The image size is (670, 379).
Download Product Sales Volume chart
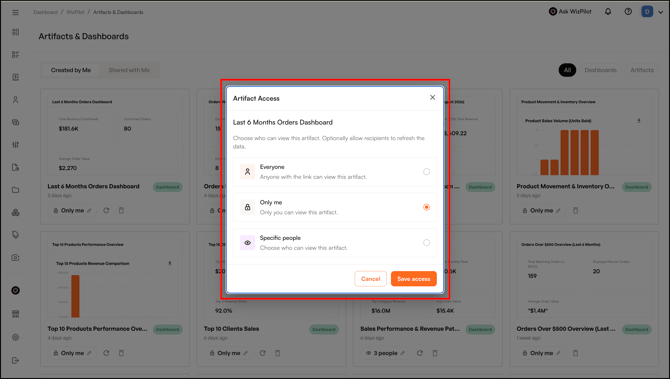[x=639, y=121]
